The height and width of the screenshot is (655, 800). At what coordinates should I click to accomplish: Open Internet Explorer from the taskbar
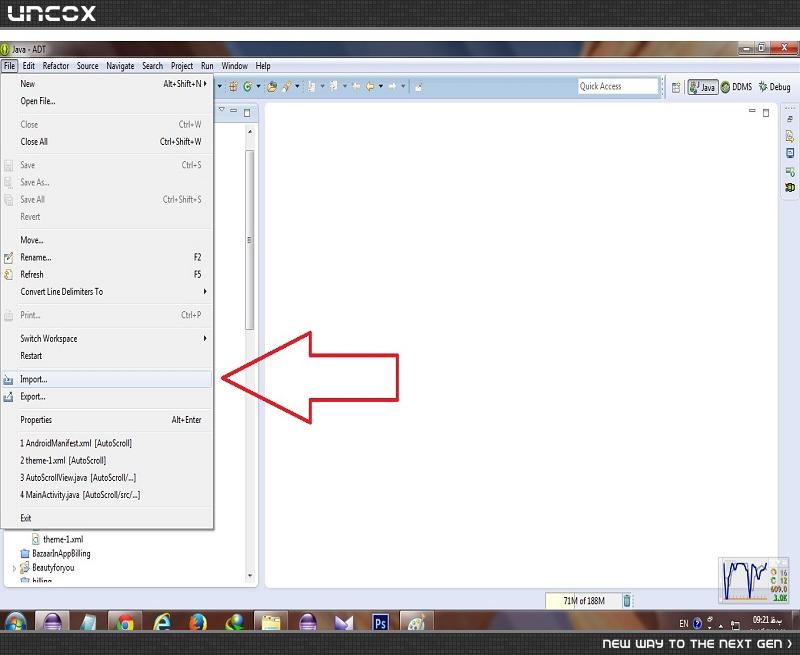162,622
